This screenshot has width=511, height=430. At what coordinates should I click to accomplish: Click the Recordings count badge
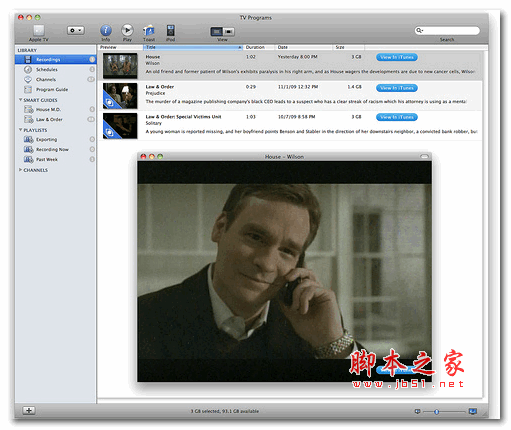92,59
